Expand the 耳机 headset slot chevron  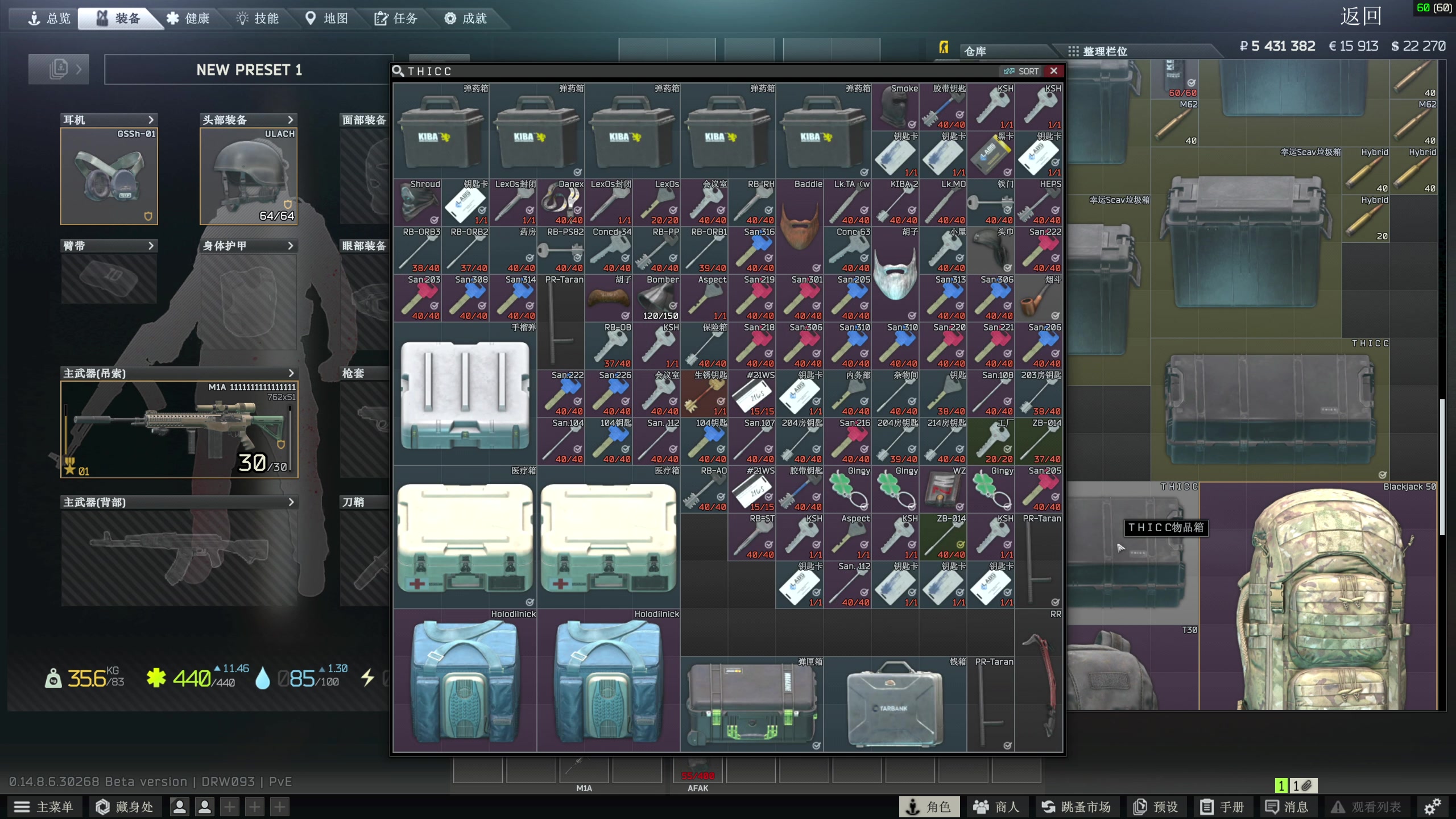point(151,119)
